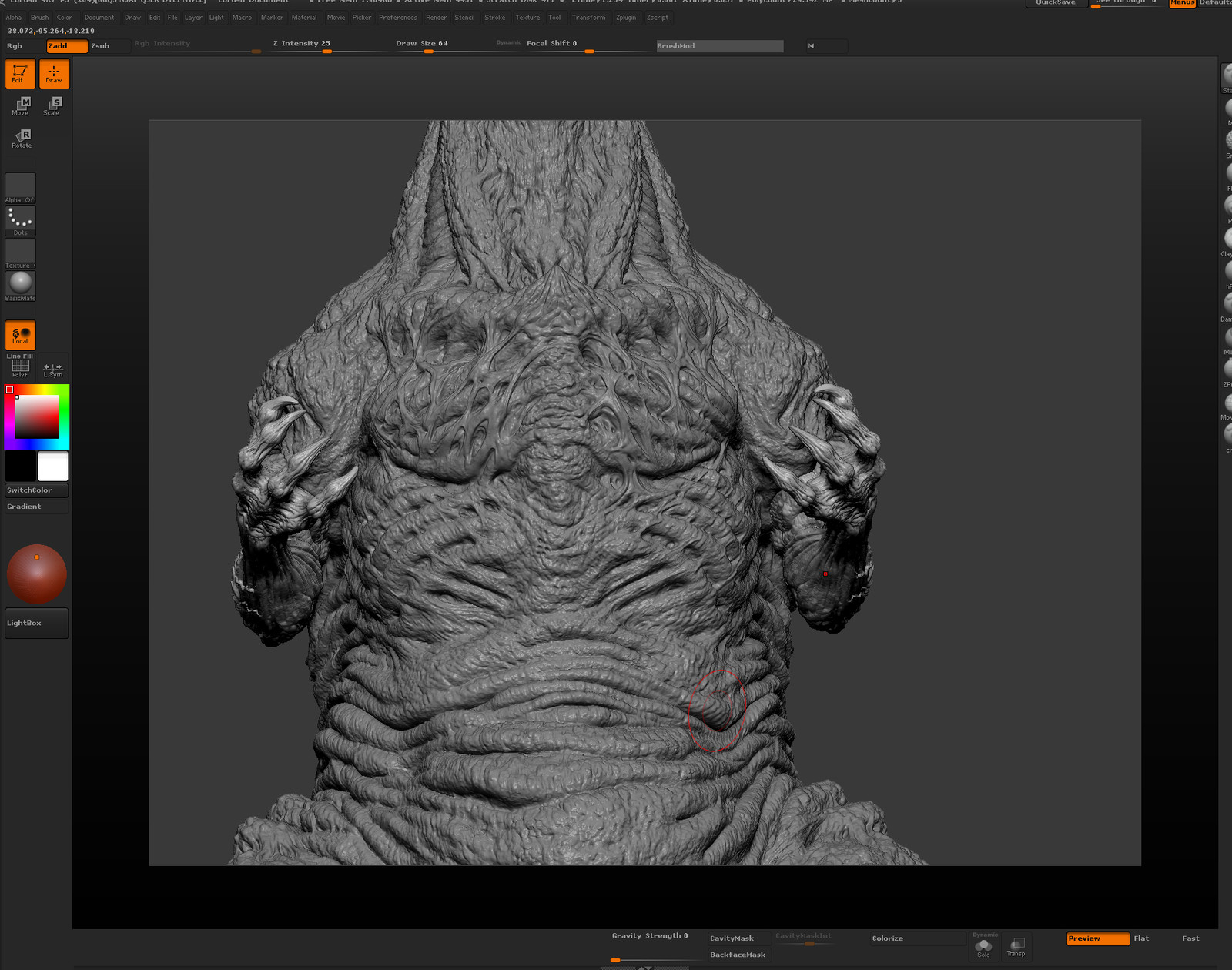This screenshot has height=970, width=1232.
Task: Click the QuickSave button
Action: click(1056, 3)
